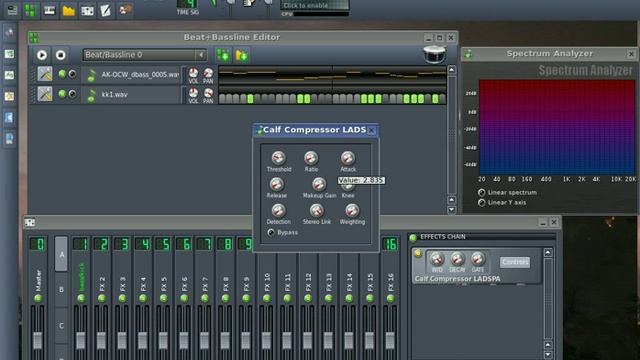Select FX bank B in mixer

tap(62, 289)
